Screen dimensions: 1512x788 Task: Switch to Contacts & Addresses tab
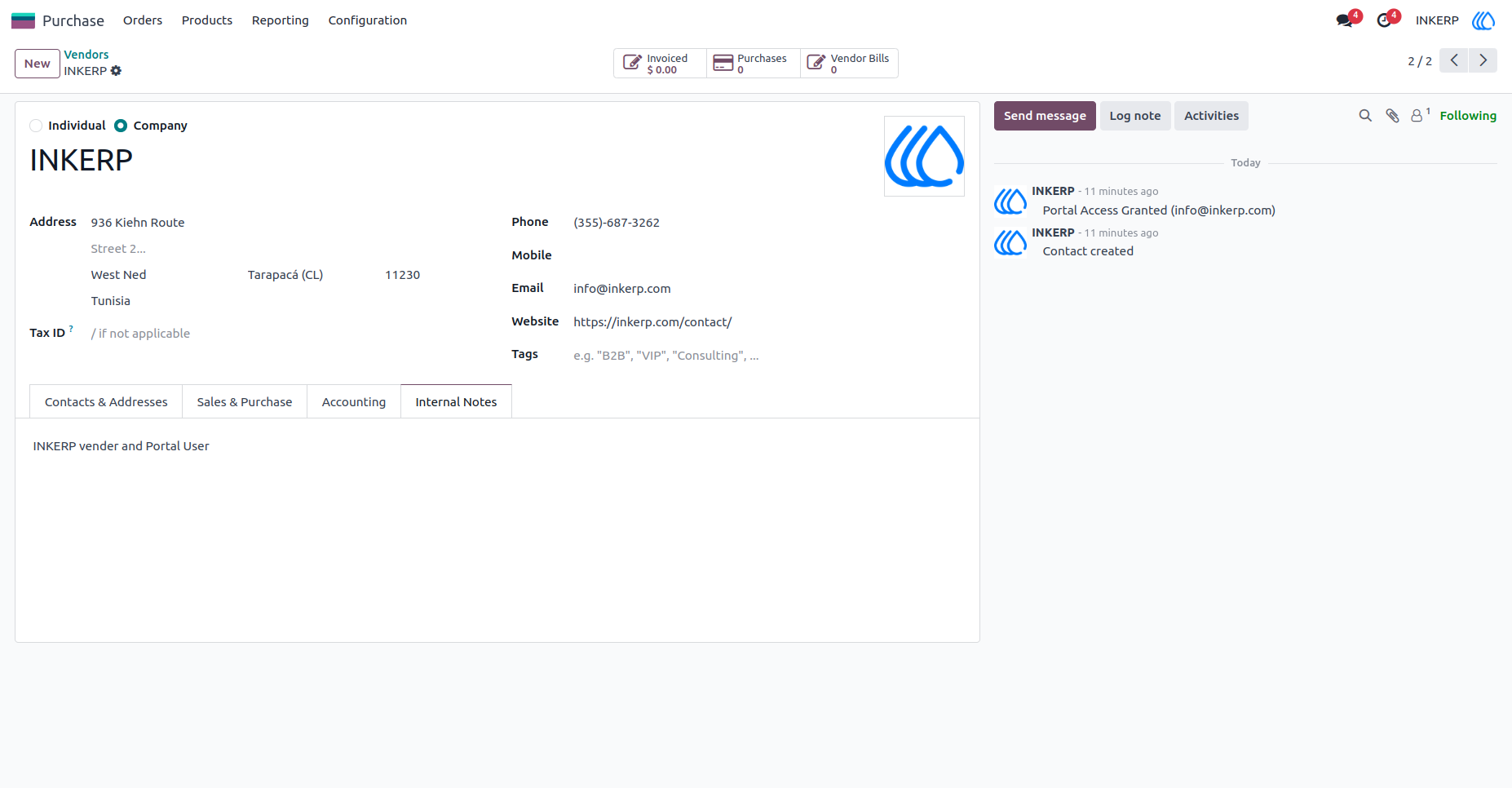click(106, 402)
